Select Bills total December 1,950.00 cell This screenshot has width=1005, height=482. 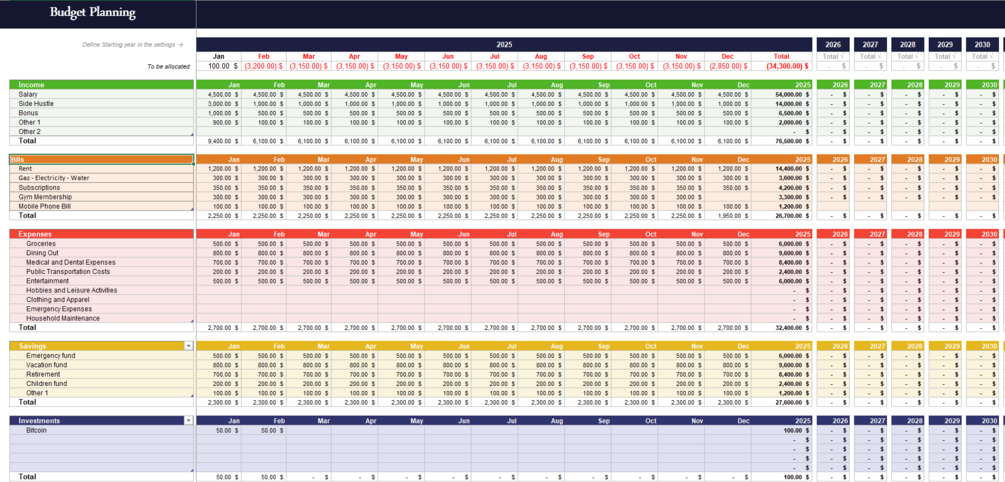pyautogui.click(x=728, y=215)
